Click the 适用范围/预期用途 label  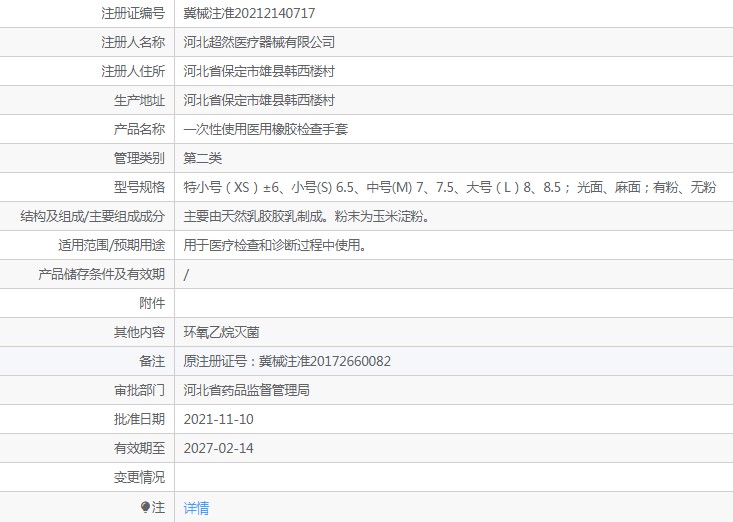tap(112, 245)
